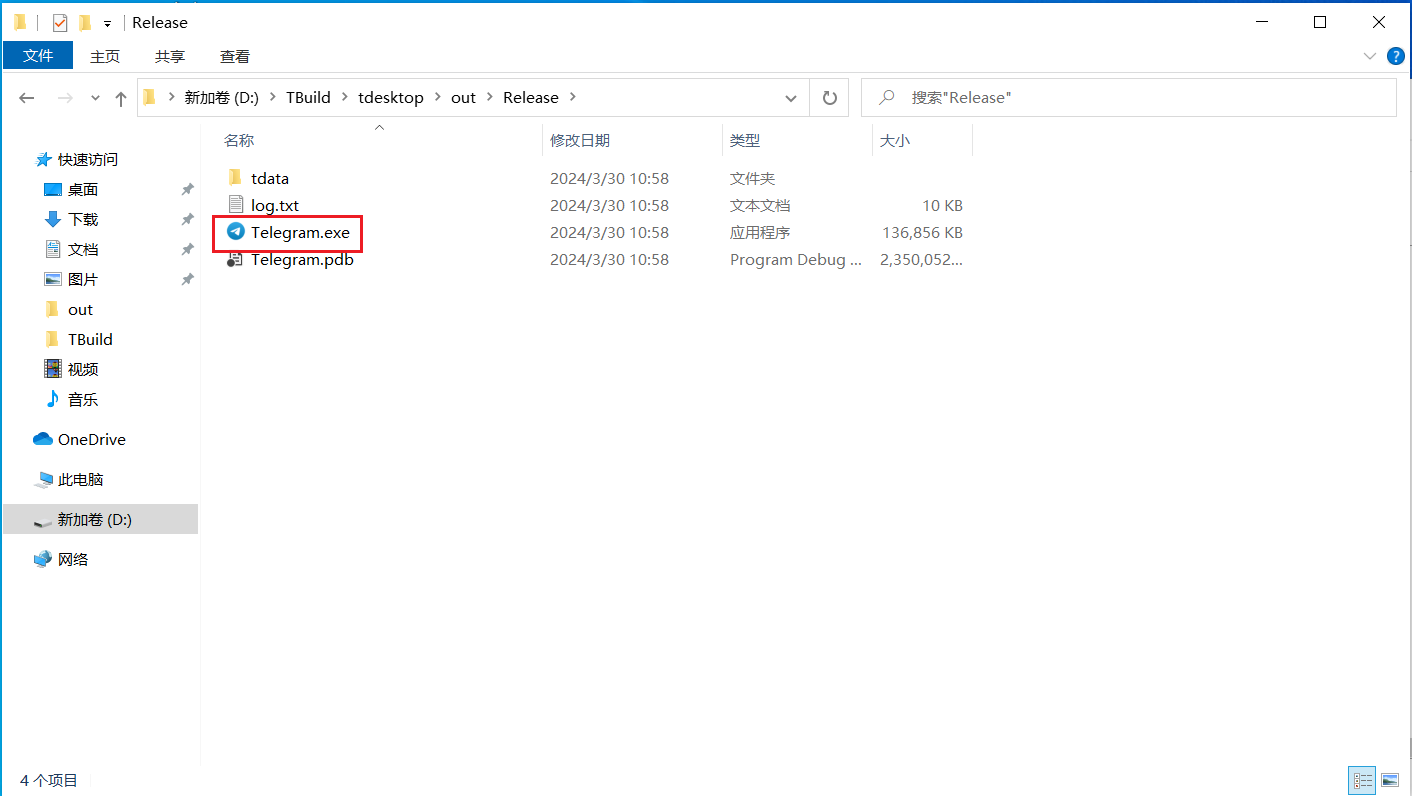
Task: Click Properties checkmark quick access icon
Action: [x=60, y=22]
